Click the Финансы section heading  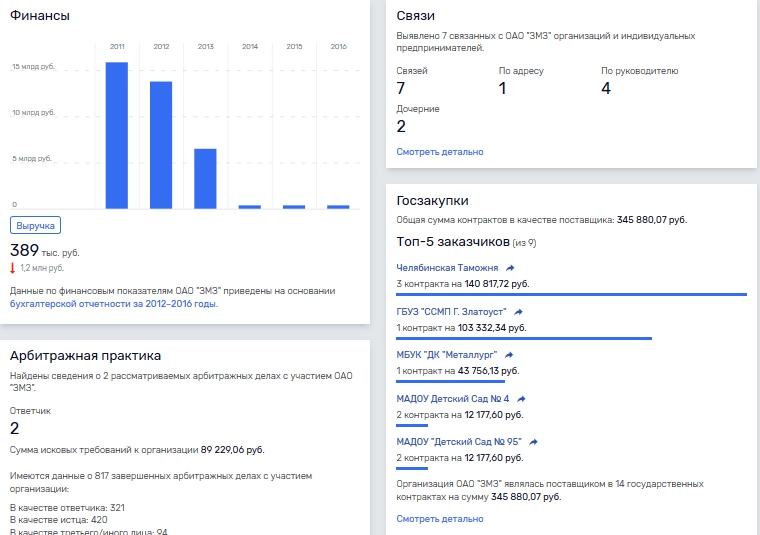tap(40, 16)
